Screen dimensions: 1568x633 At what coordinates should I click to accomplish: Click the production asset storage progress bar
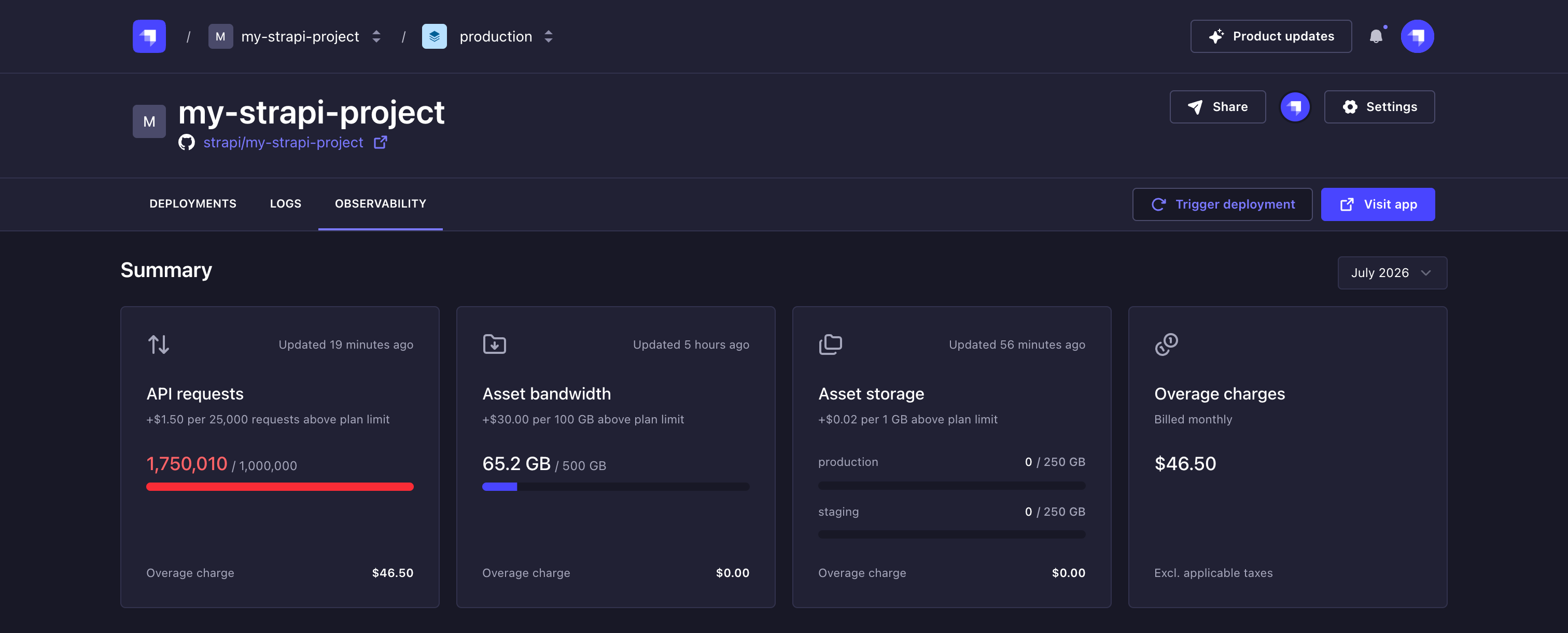[952, 486]
